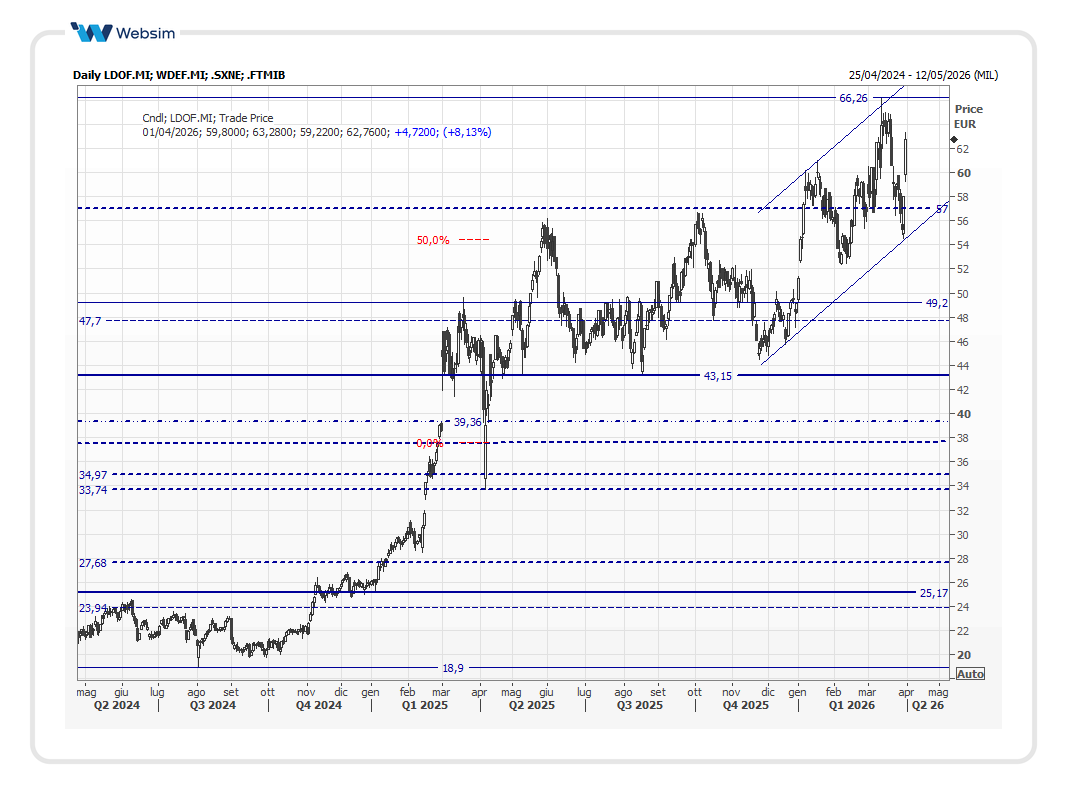
Task: Select the 25,17 horizontal level label
Action: pos(932,593)
